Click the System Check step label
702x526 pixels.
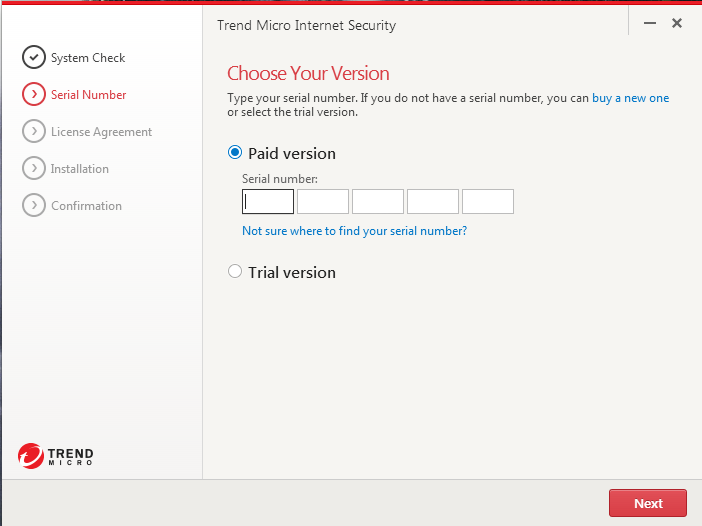(x=88, y=58)
